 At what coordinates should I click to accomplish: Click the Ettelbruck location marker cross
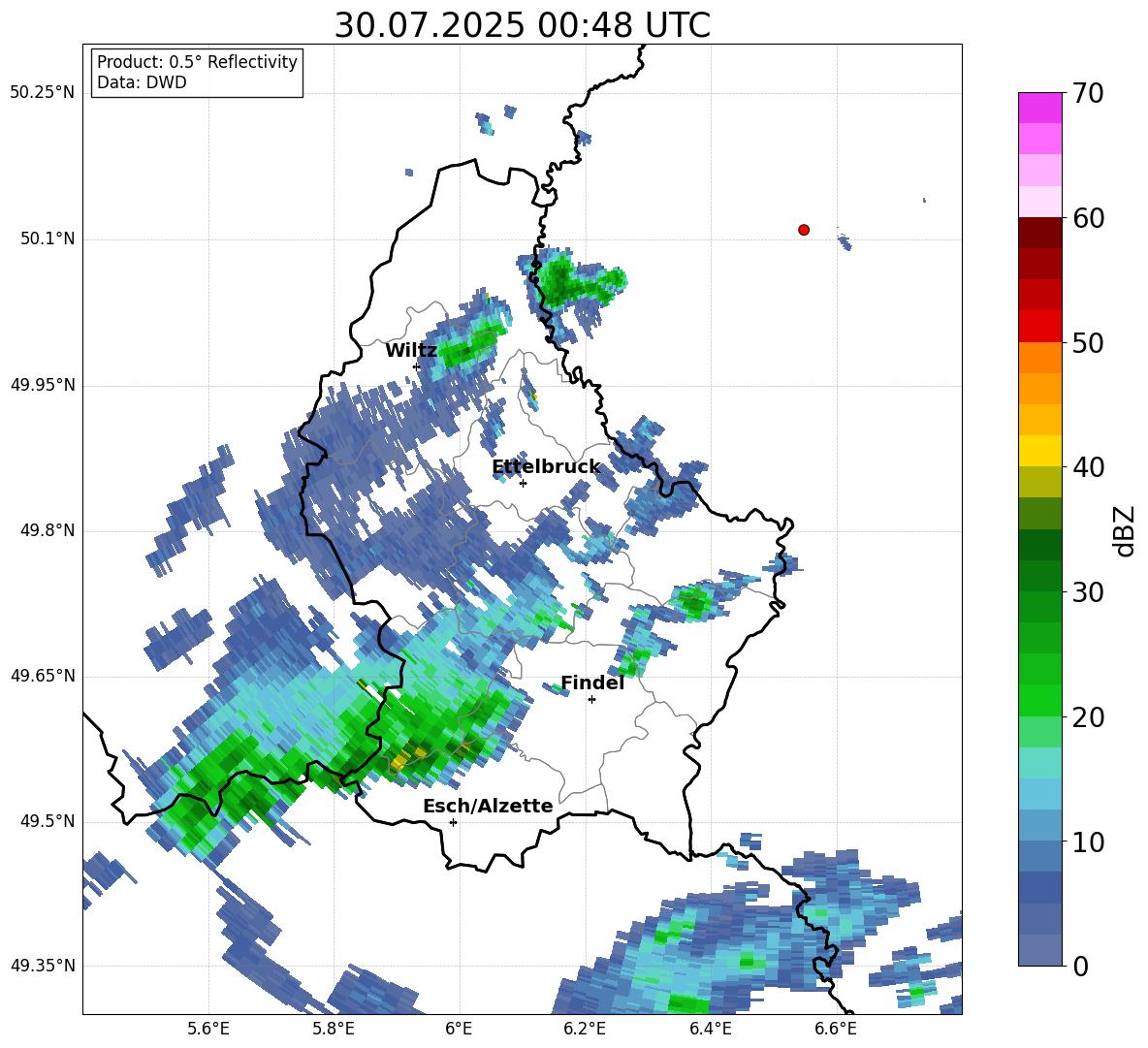(523, 483)
